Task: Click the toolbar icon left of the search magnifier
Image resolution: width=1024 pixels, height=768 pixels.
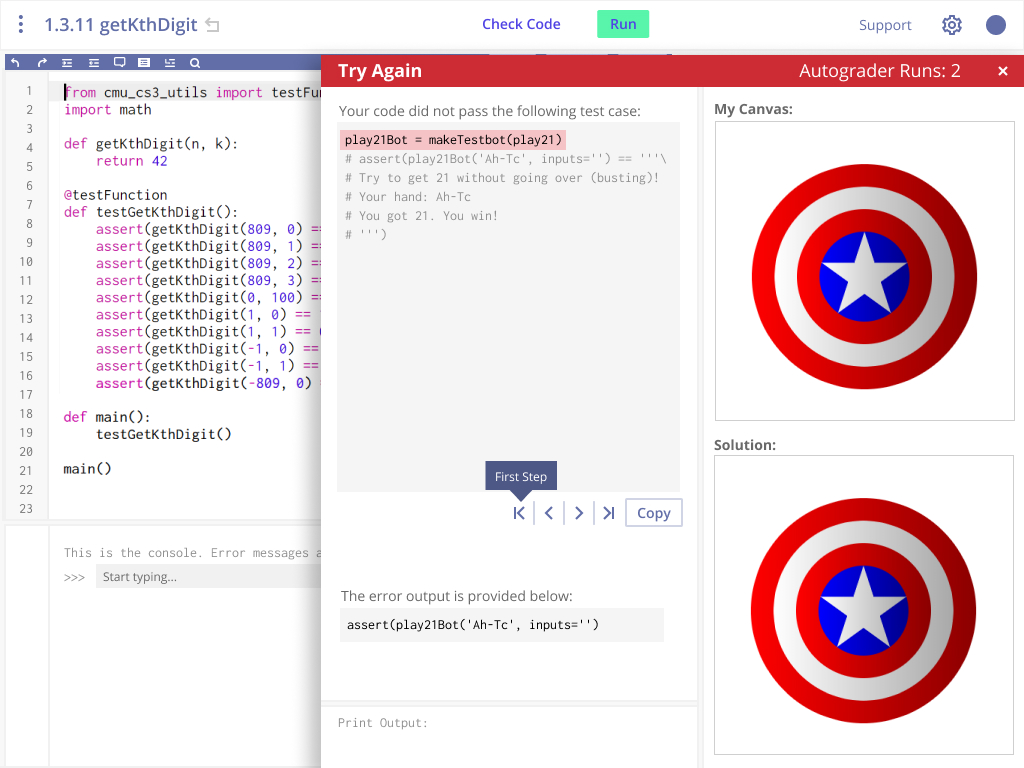Action: coord(170,63)
